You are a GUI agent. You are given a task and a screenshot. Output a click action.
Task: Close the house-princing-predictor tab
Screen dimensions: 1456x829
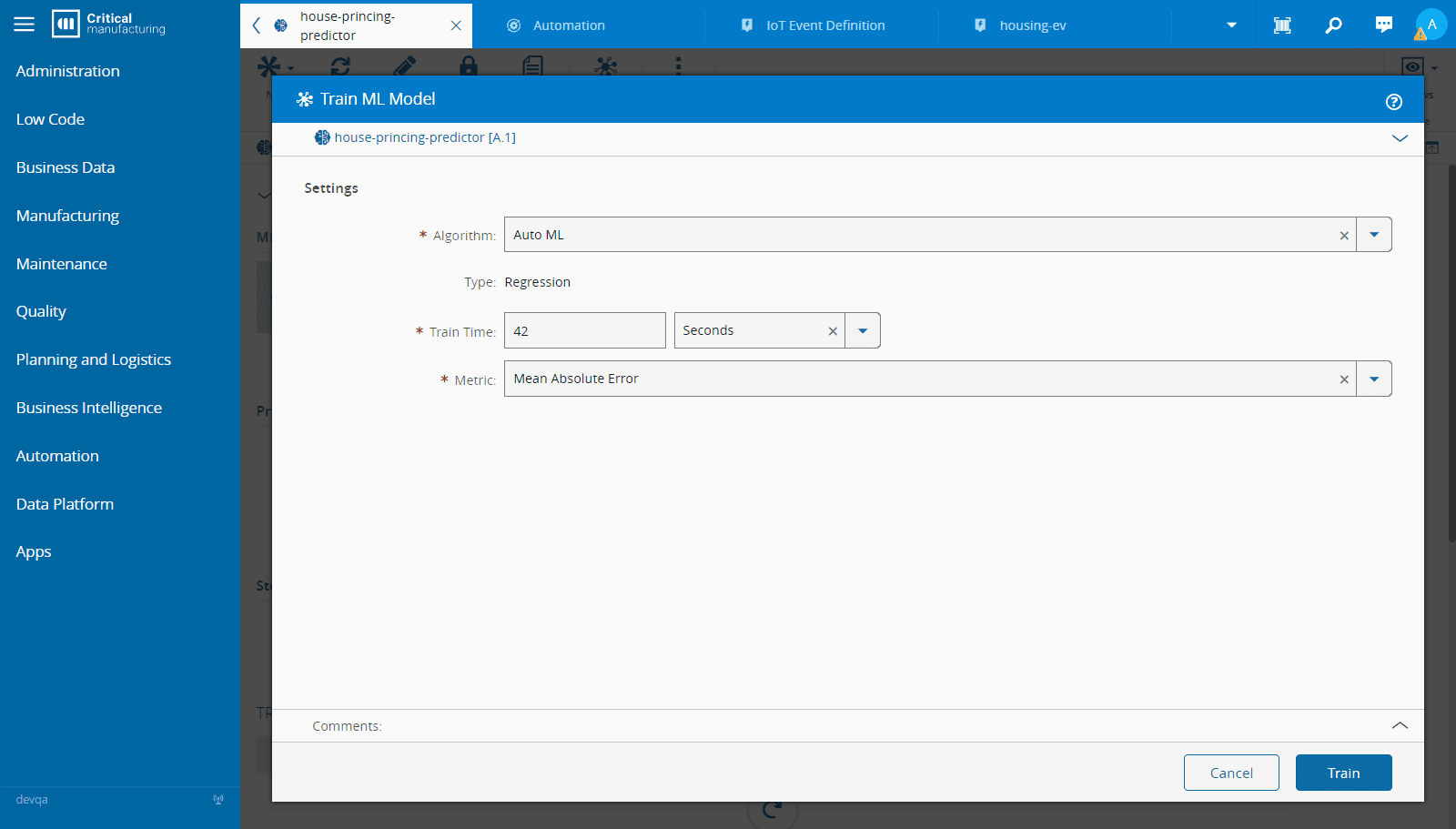[x=456, y=25]
